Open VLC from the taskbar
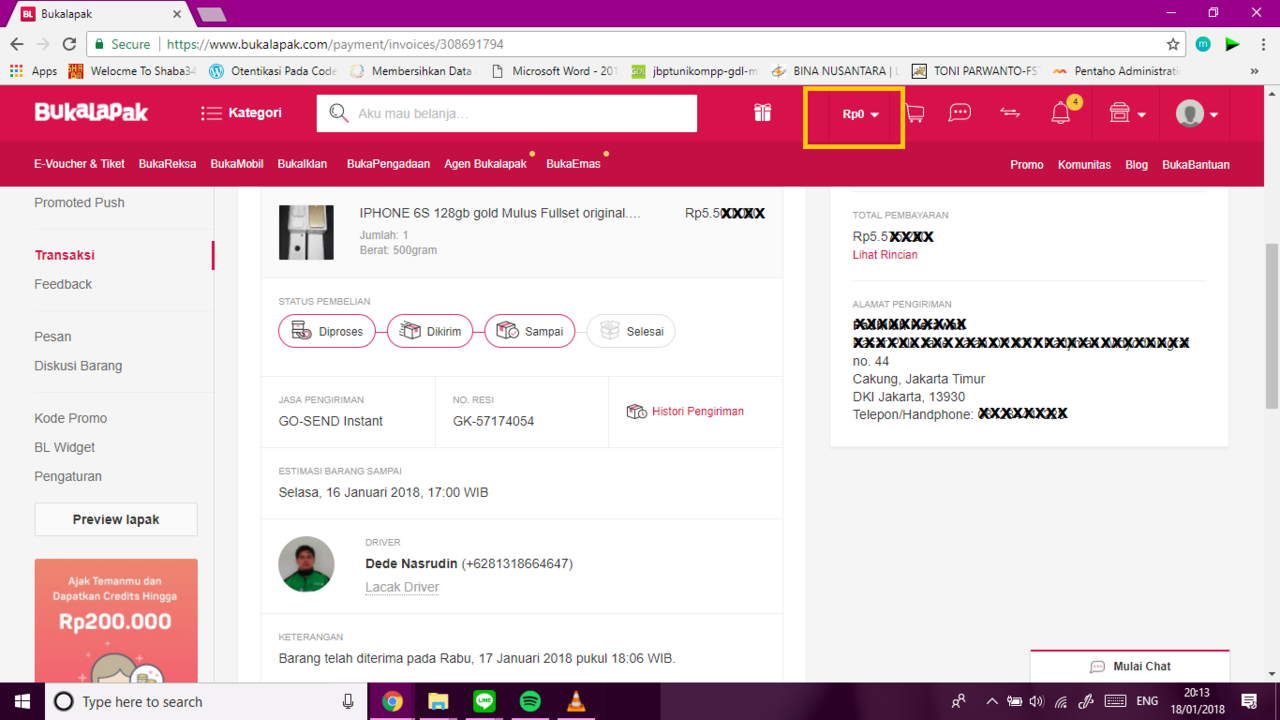 [x=576, y=701]
